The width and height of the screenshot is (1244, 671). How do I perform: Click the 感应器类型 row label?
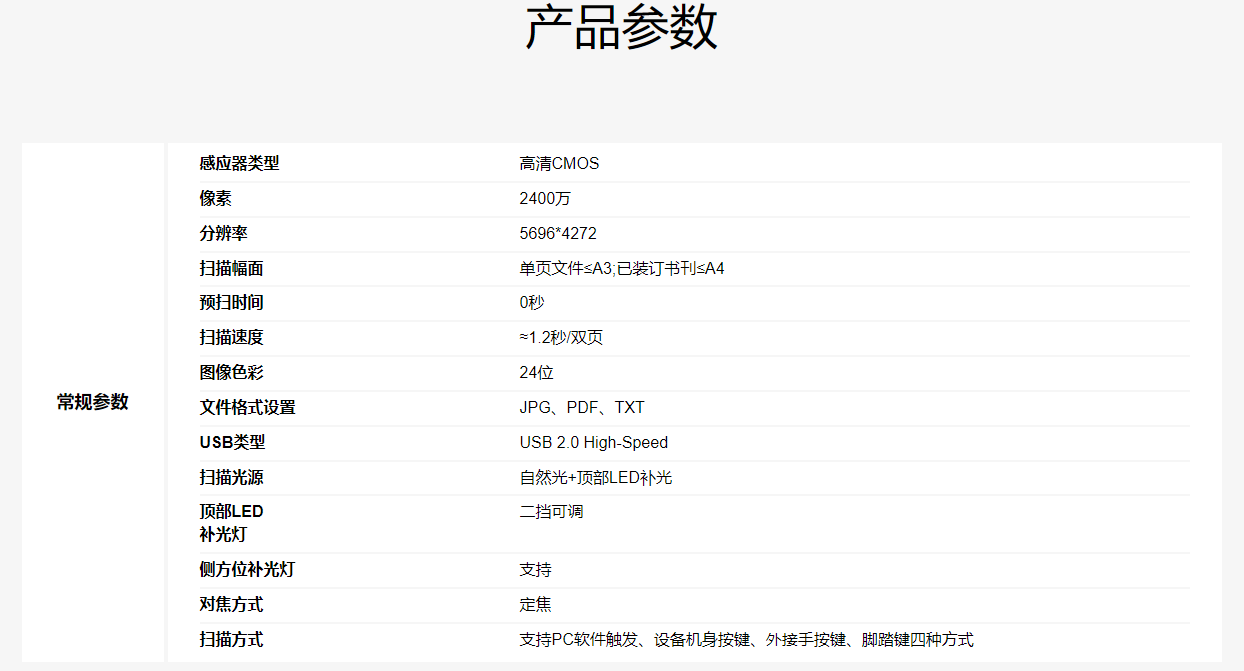pos(239,164)
